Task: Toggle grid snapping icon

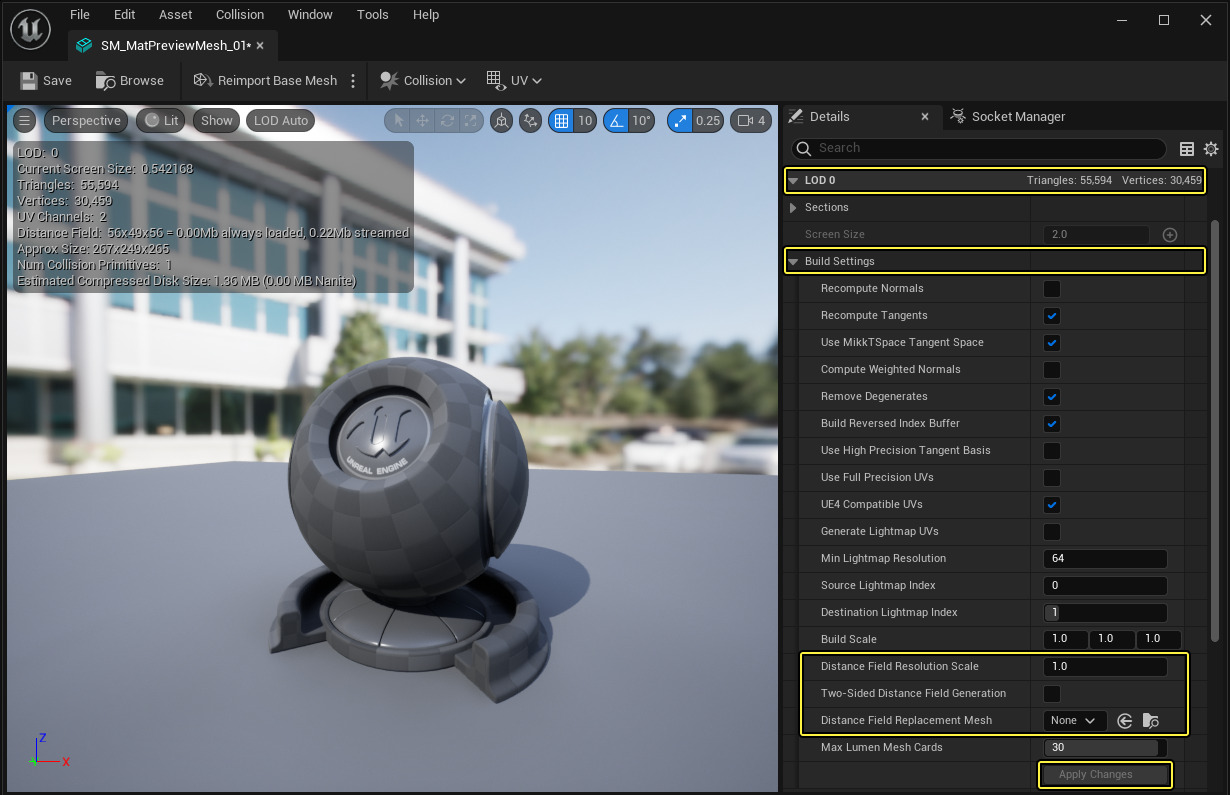Action: point(561,121)
